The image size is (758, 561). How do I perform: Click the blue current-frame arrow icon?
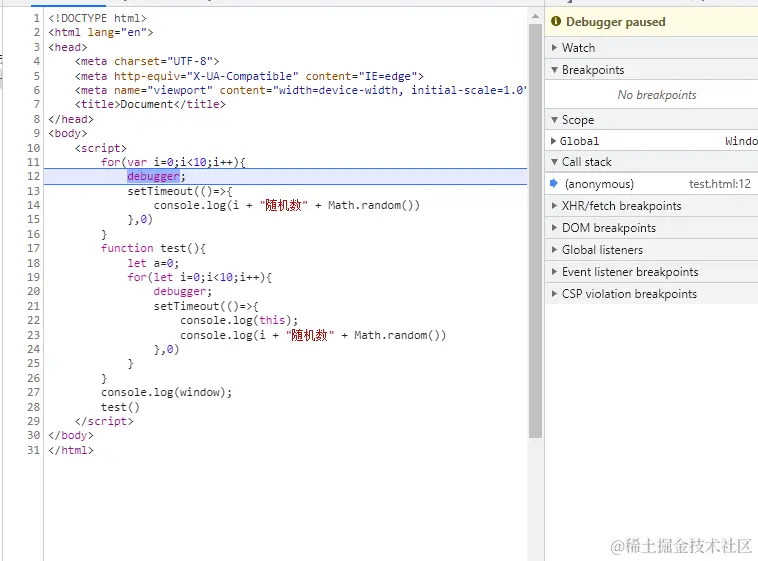point(554,183)
